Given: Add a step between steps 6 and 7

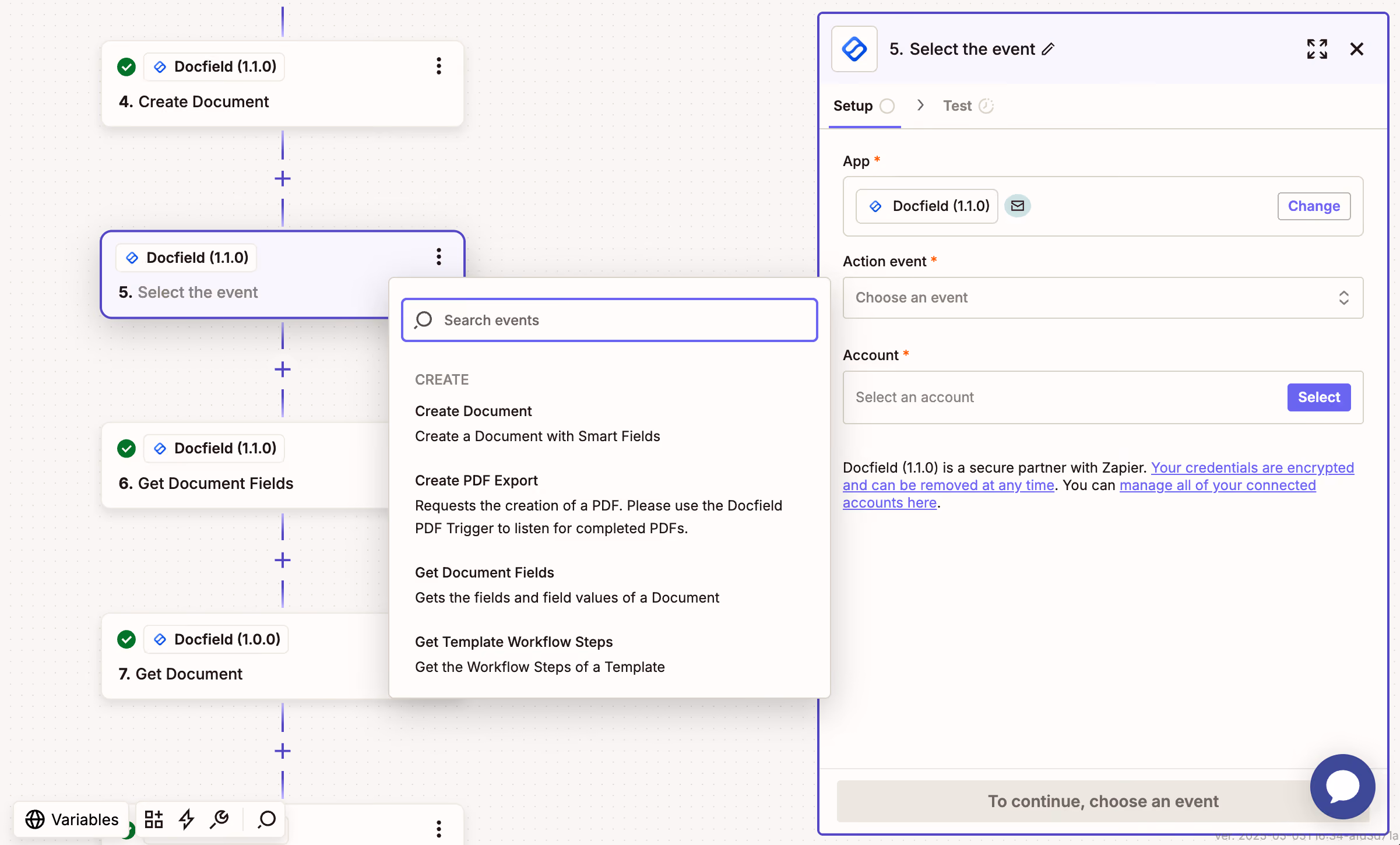Looking at the screenshot, I should pyautogui.click(x=283, y=560).
